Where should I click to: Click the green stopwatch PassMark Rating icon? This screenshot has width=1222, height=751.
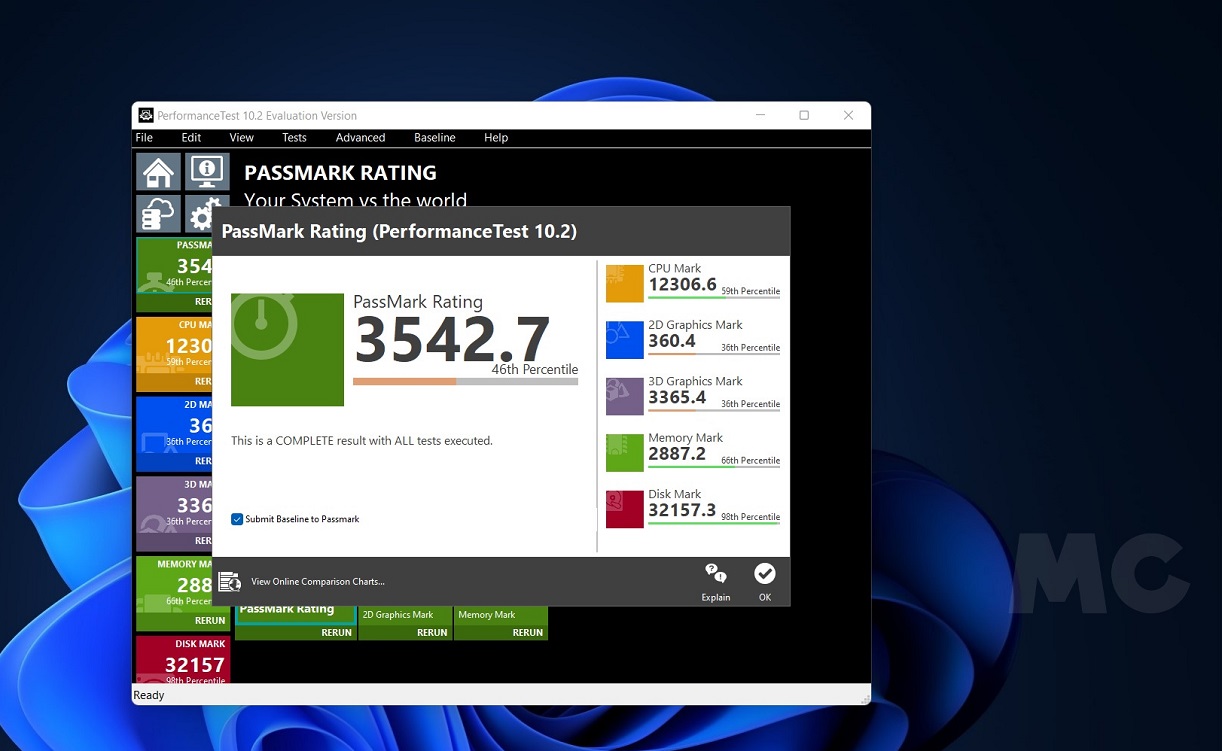point(287,349)
